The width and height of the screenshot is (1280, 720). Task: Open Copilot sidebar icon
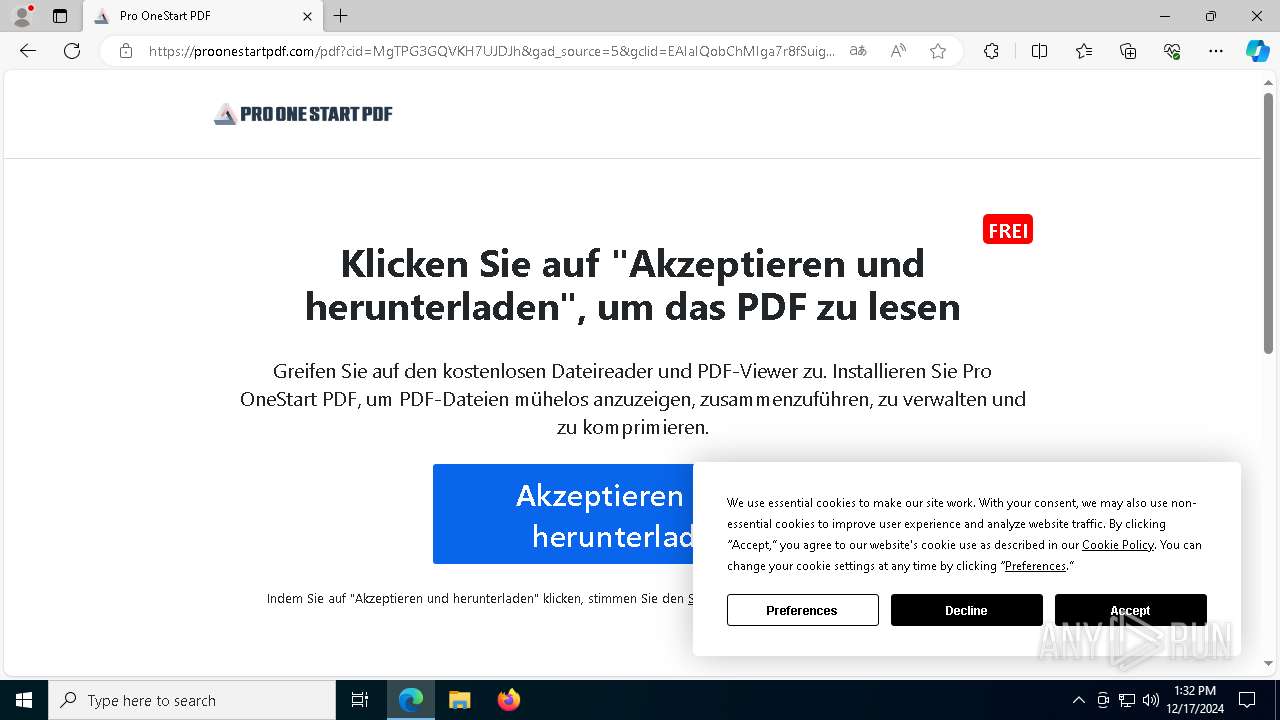tap(1257, 51)
